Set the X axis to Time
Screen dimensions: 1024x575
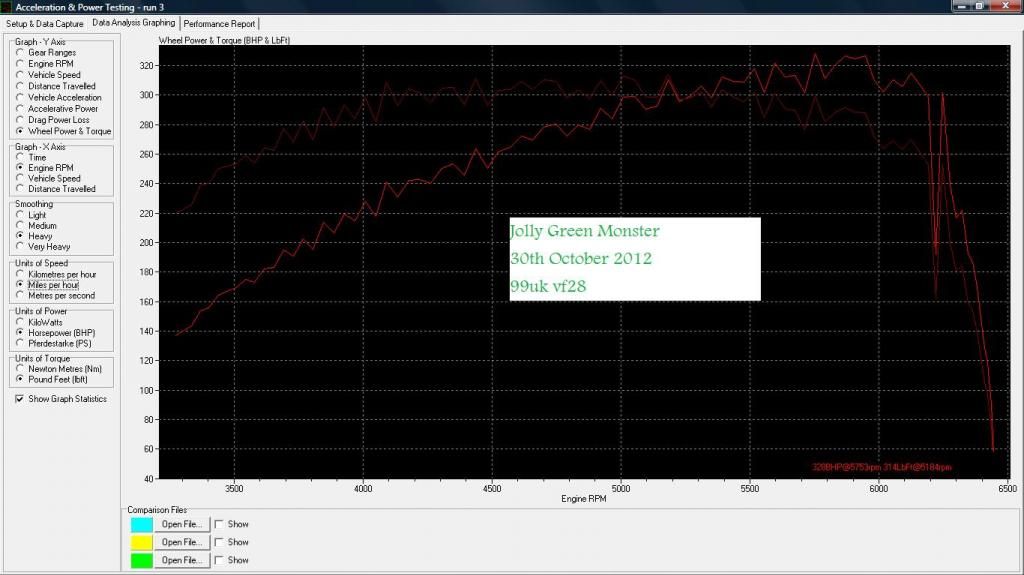(x=20, y=158)
